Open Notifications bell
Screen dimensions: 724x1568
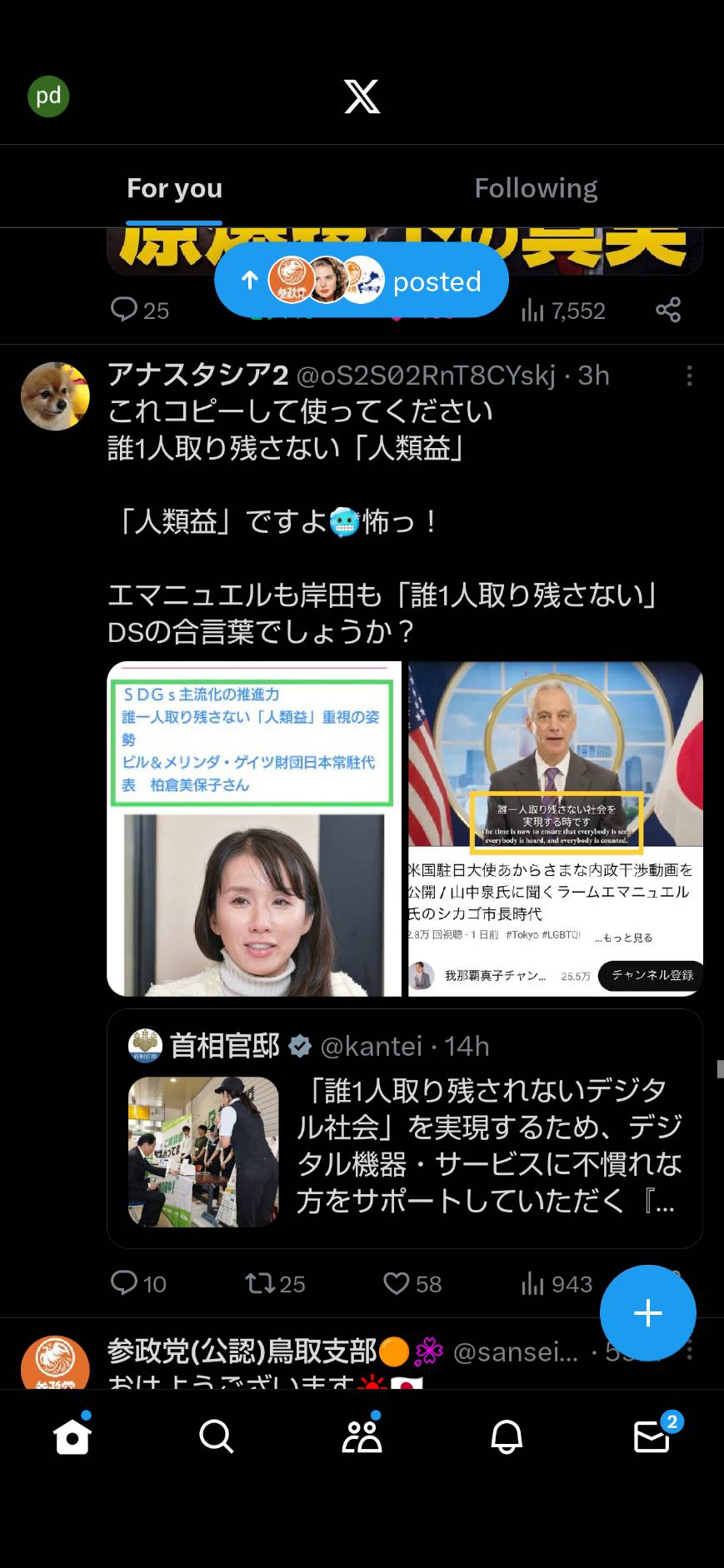[x=507, y=1436]
